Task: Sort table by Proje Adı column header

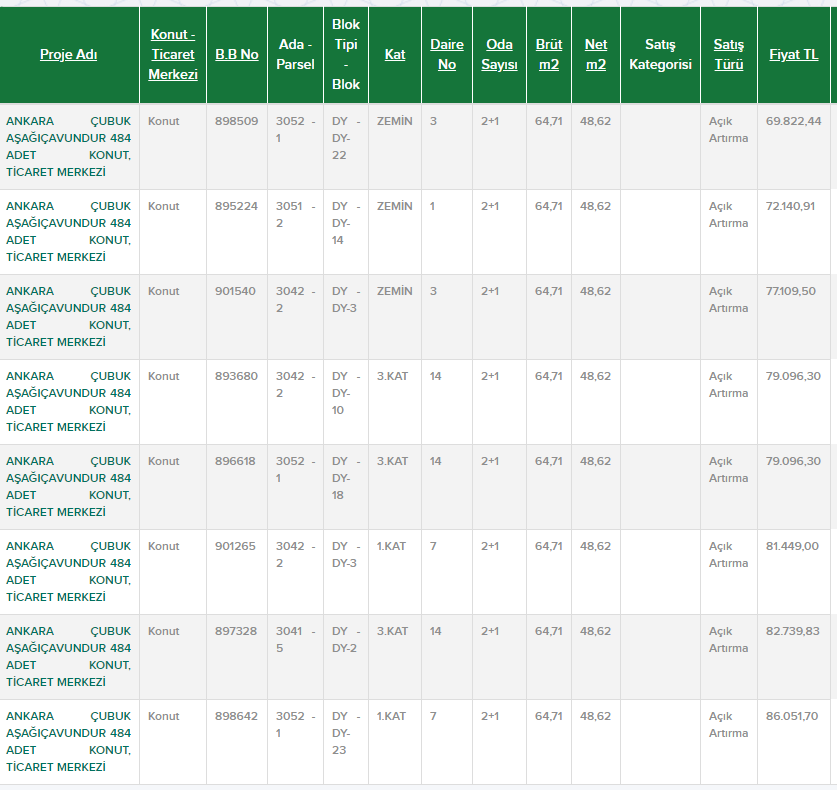Action: tap(68, 54)
